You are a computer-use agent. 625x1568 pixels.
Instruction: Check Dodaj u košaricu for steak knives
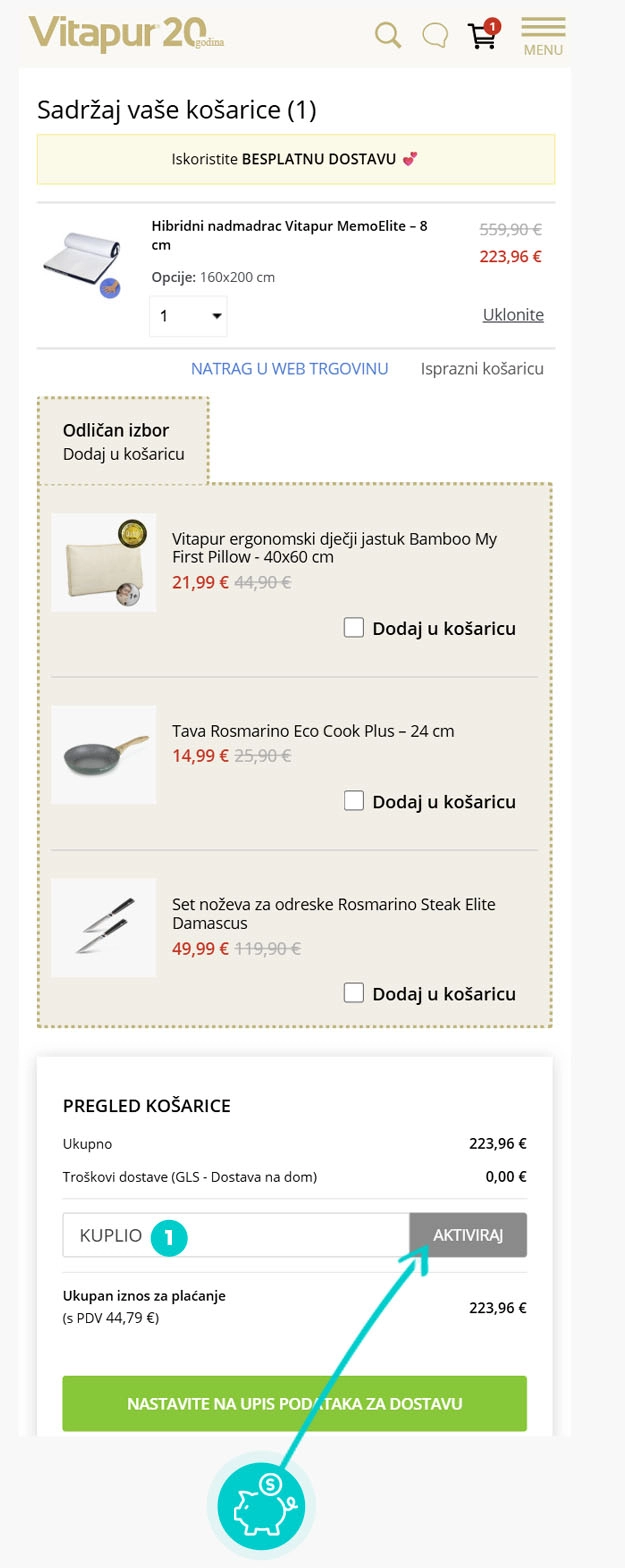pos(353,993)
